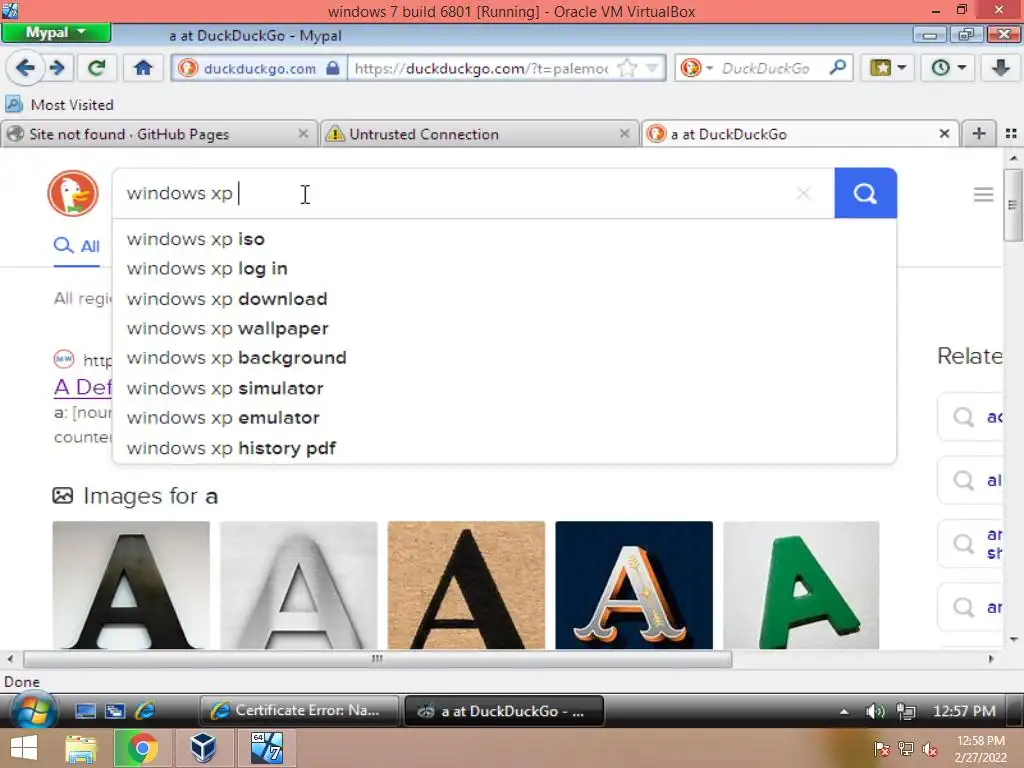
Task: Click the duckduckgo.com site identity button
Action: [x=258, y=68]
